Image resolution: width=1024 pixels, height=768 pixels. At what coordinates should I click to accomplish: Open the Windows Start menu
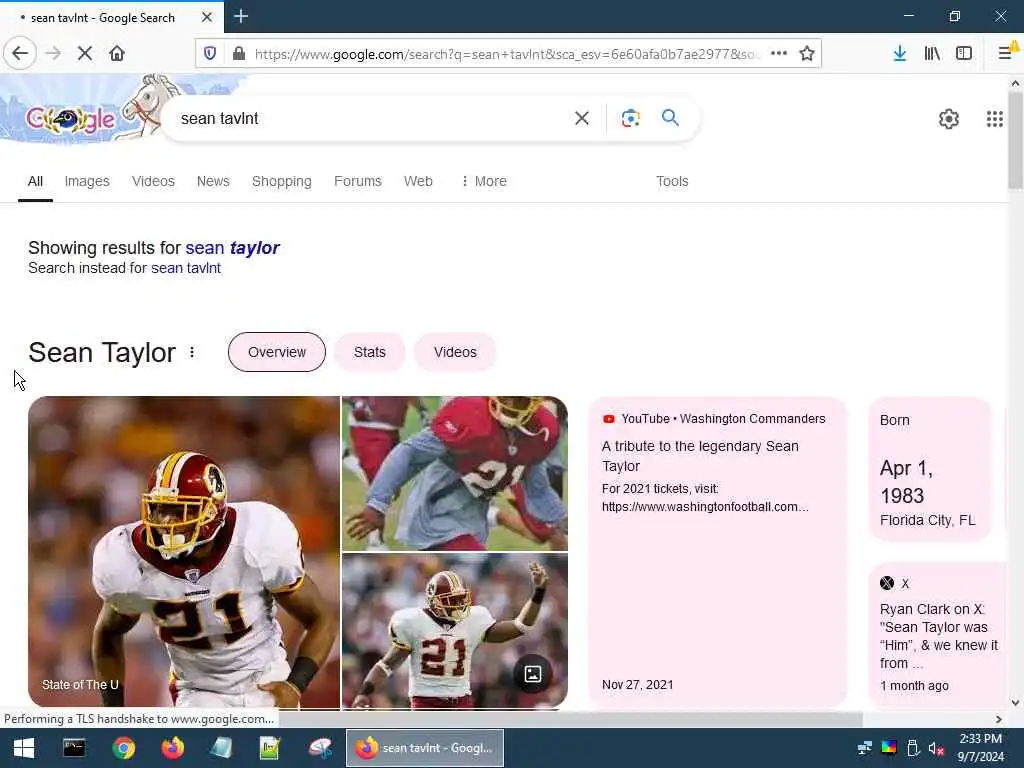[x=24, y=748]
